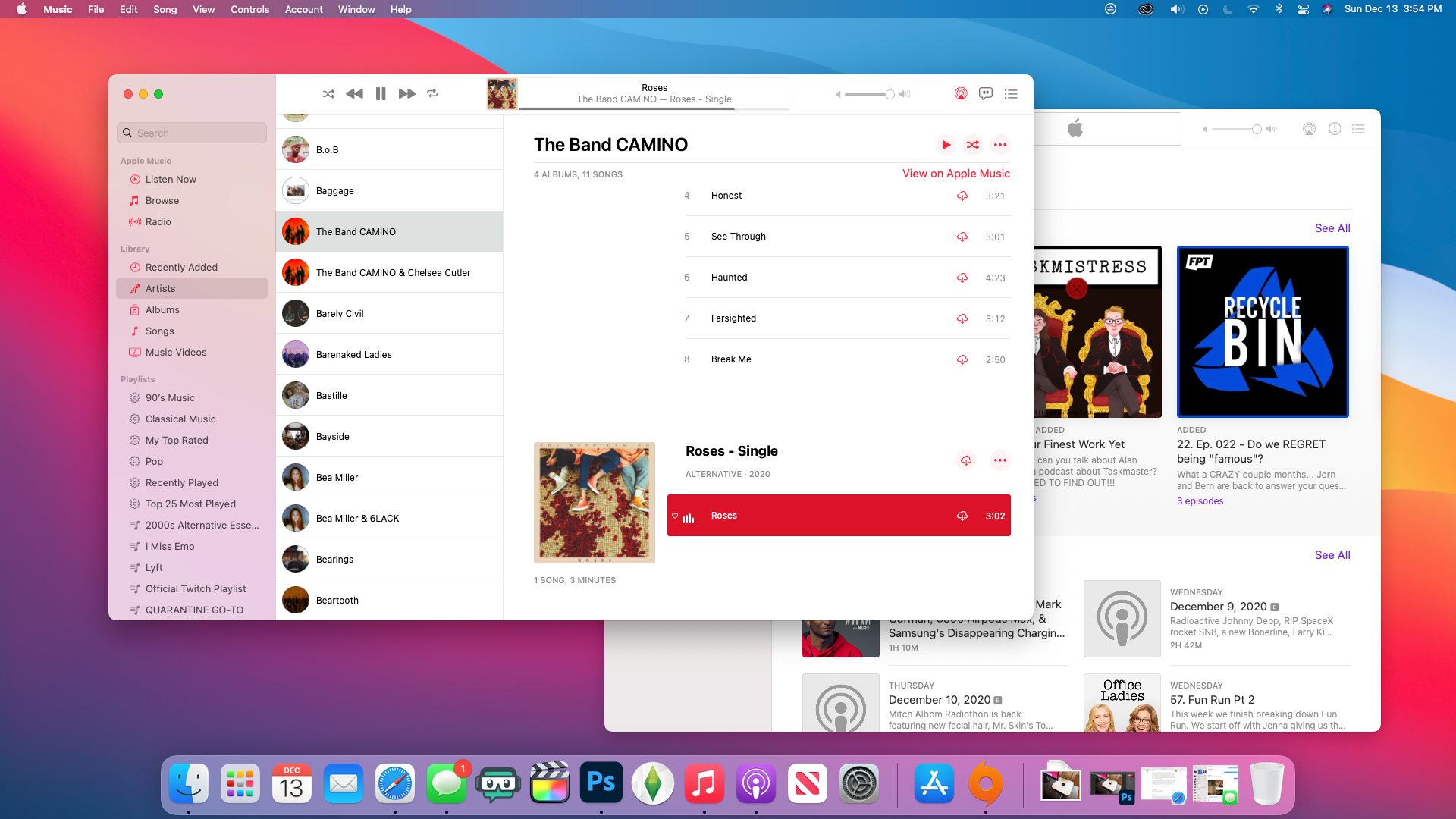Open Podcasts app in Dock
Image resolution: width=1456 pixels, height=819 pixels.
[x=755, y=784]
